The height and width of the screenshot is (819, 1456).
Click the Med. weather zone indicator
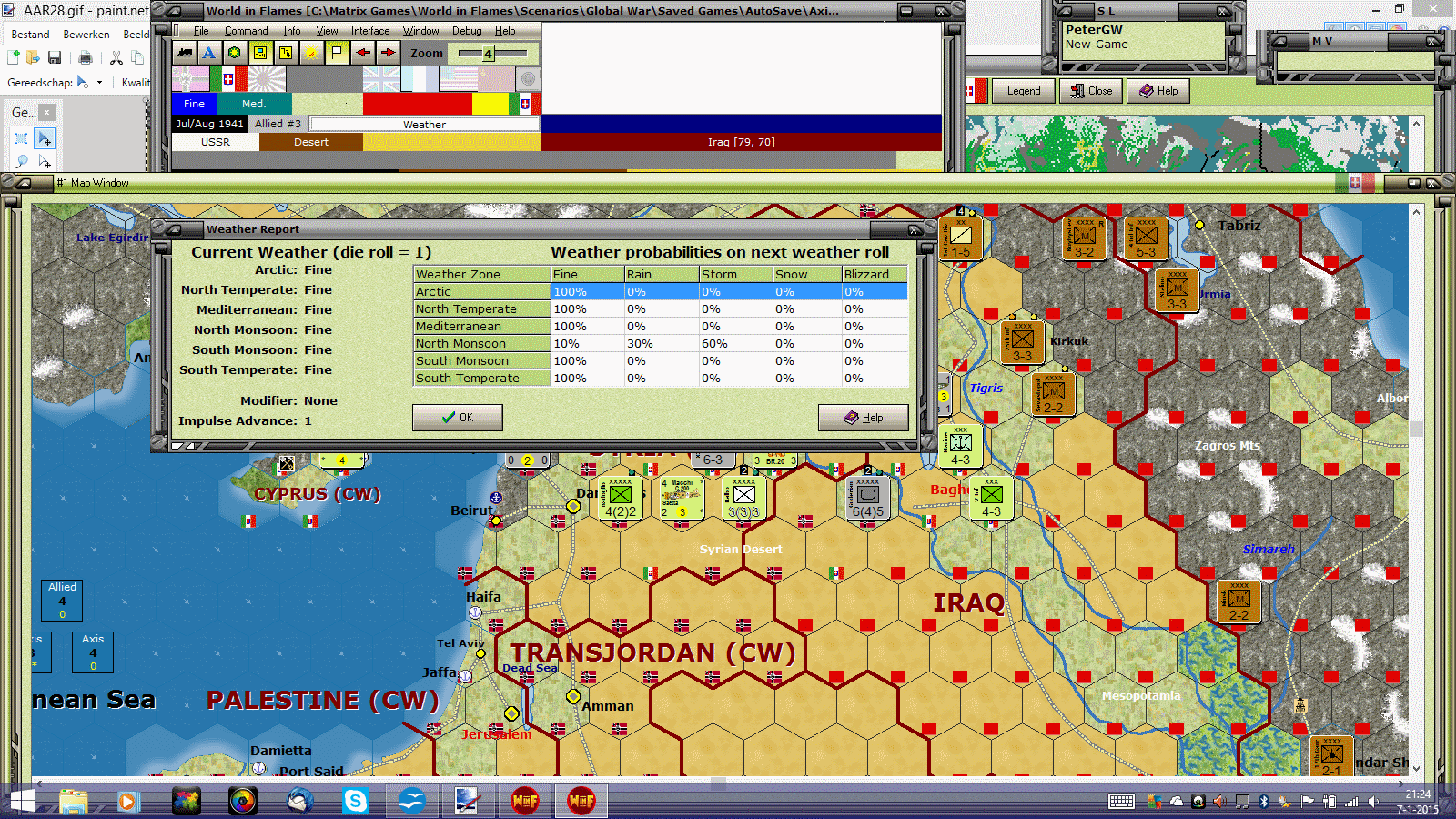[255, 104]
